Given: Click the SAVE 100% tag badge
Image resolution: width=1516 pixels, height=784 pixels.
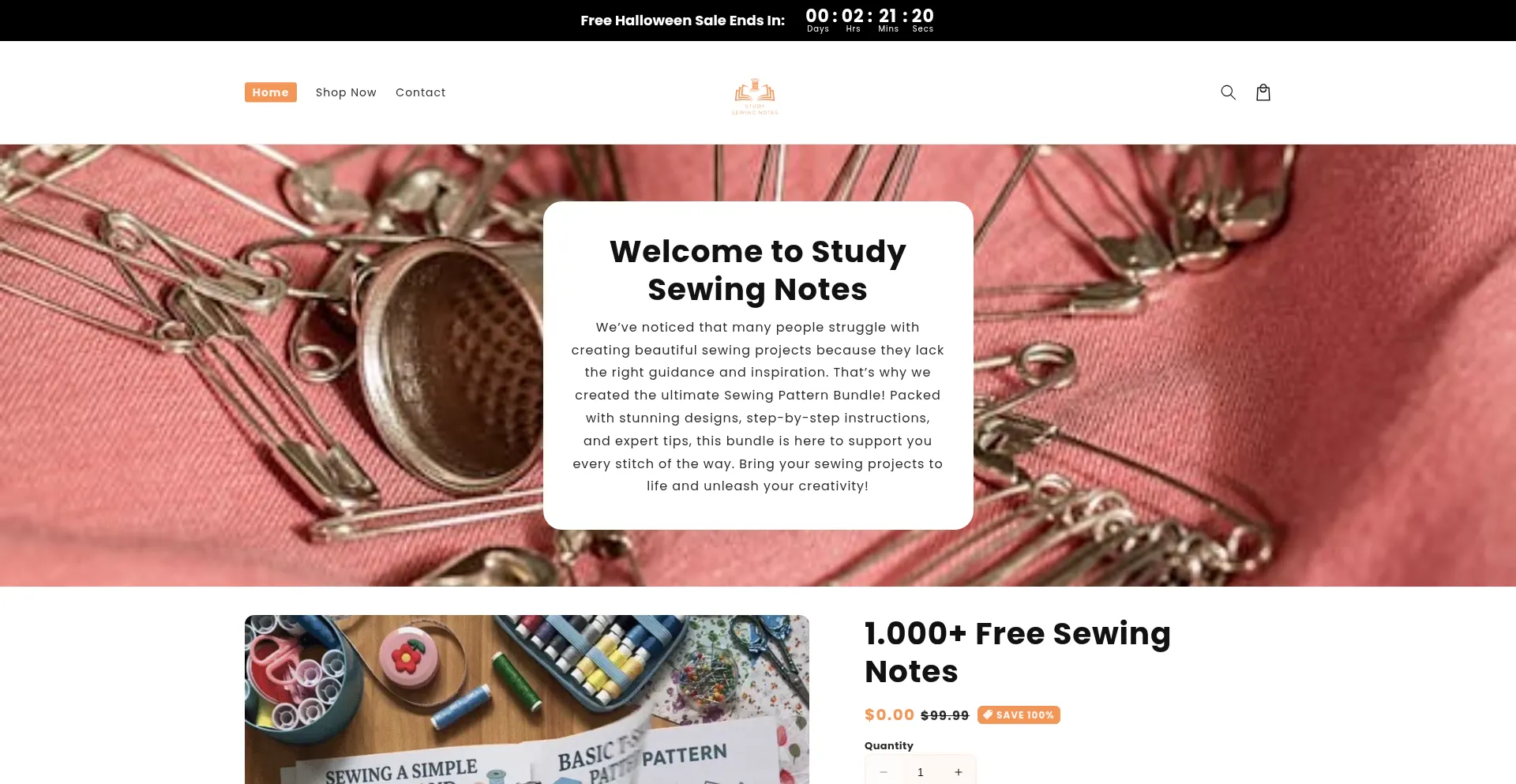Looking at the screenshot, I should click(x=1019, y=715).
